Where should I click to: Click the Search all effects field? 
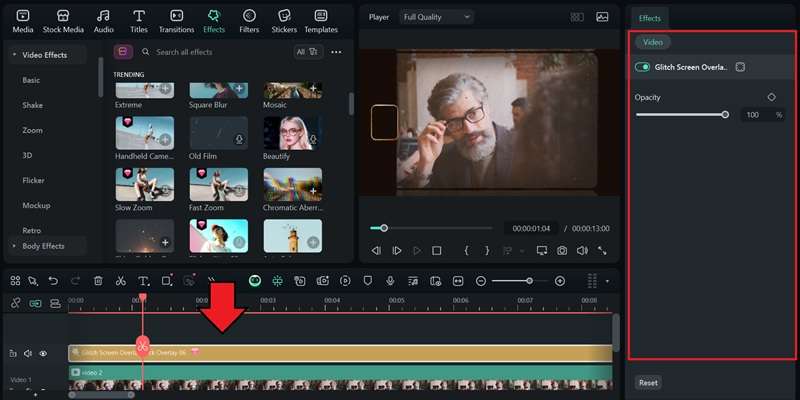click(214, 52)
